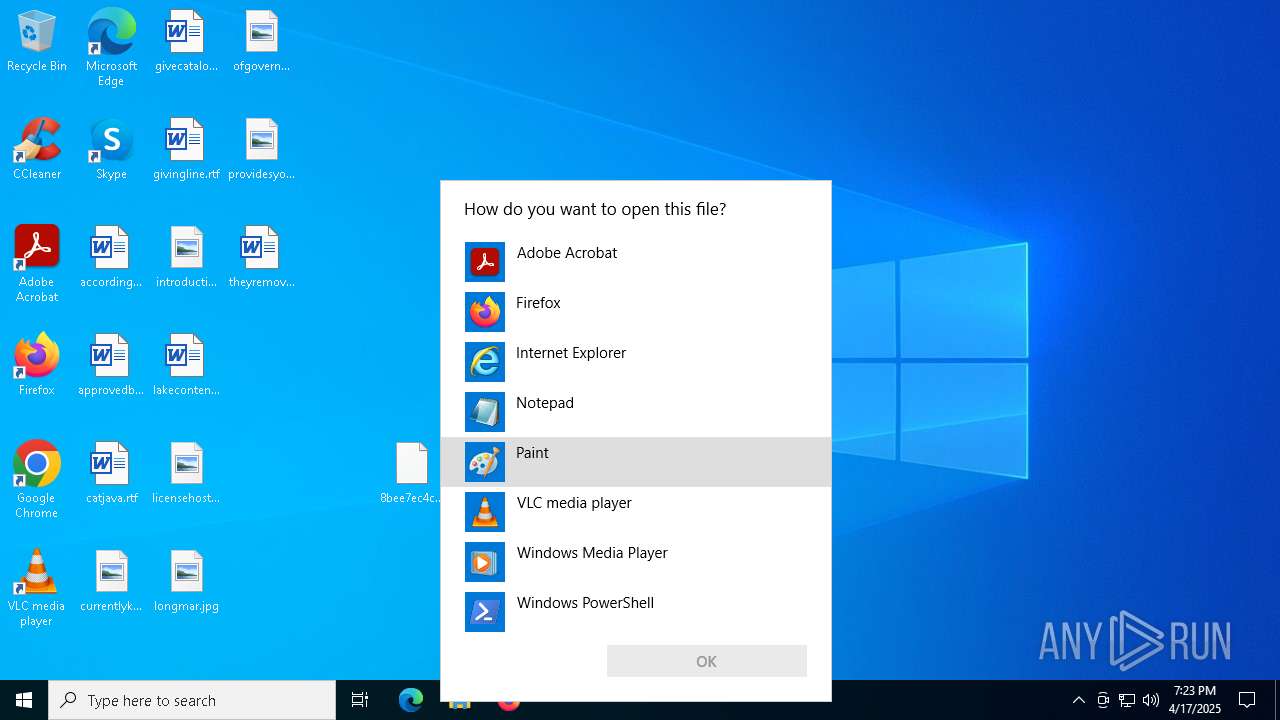The height and width of the screenshot is (720, 1280).
Task: Select the CCleaner desktop shortcut
Action: (37, 150)
